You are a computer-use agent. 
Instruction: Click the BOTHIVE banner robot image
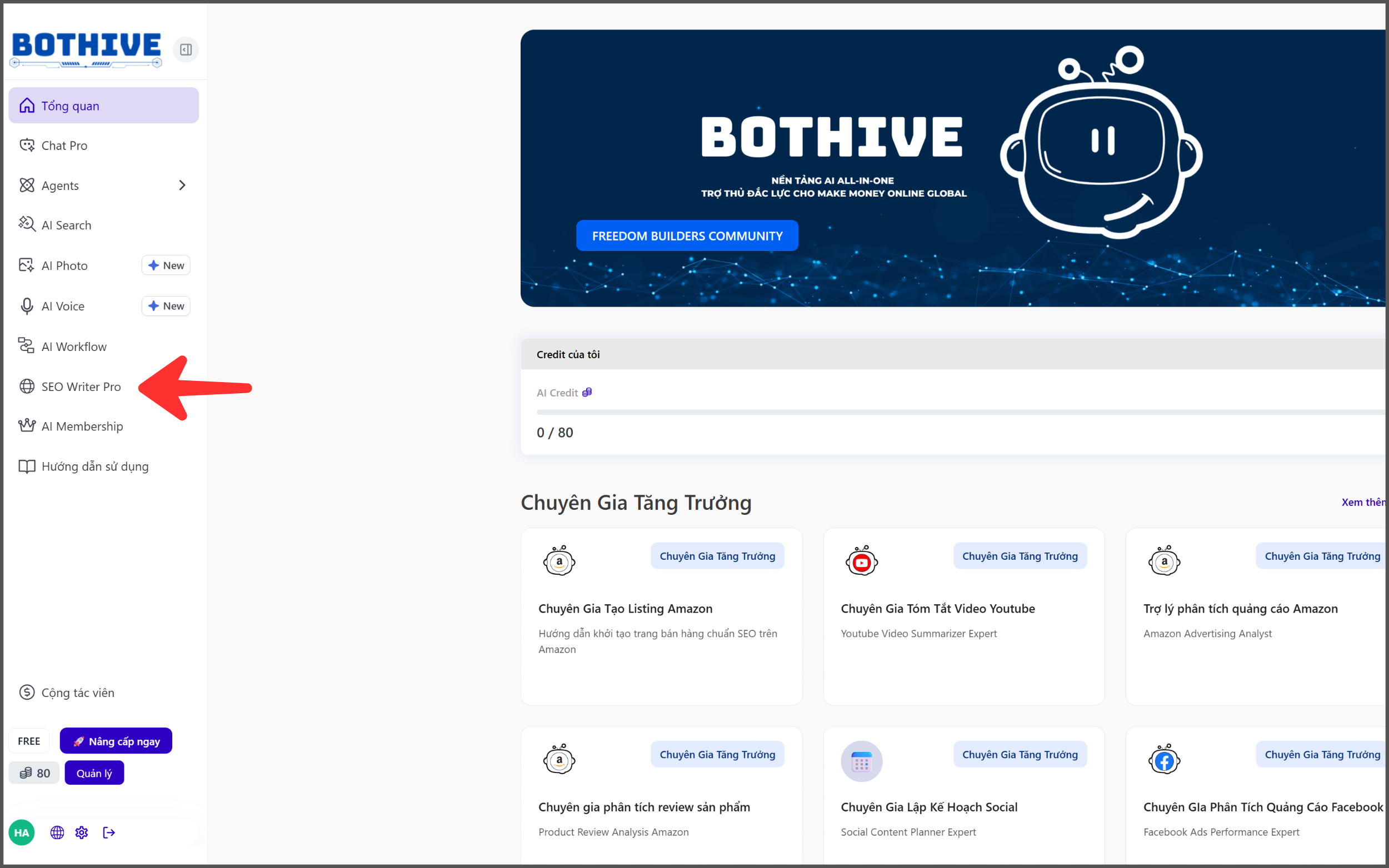pos(1101,143)
